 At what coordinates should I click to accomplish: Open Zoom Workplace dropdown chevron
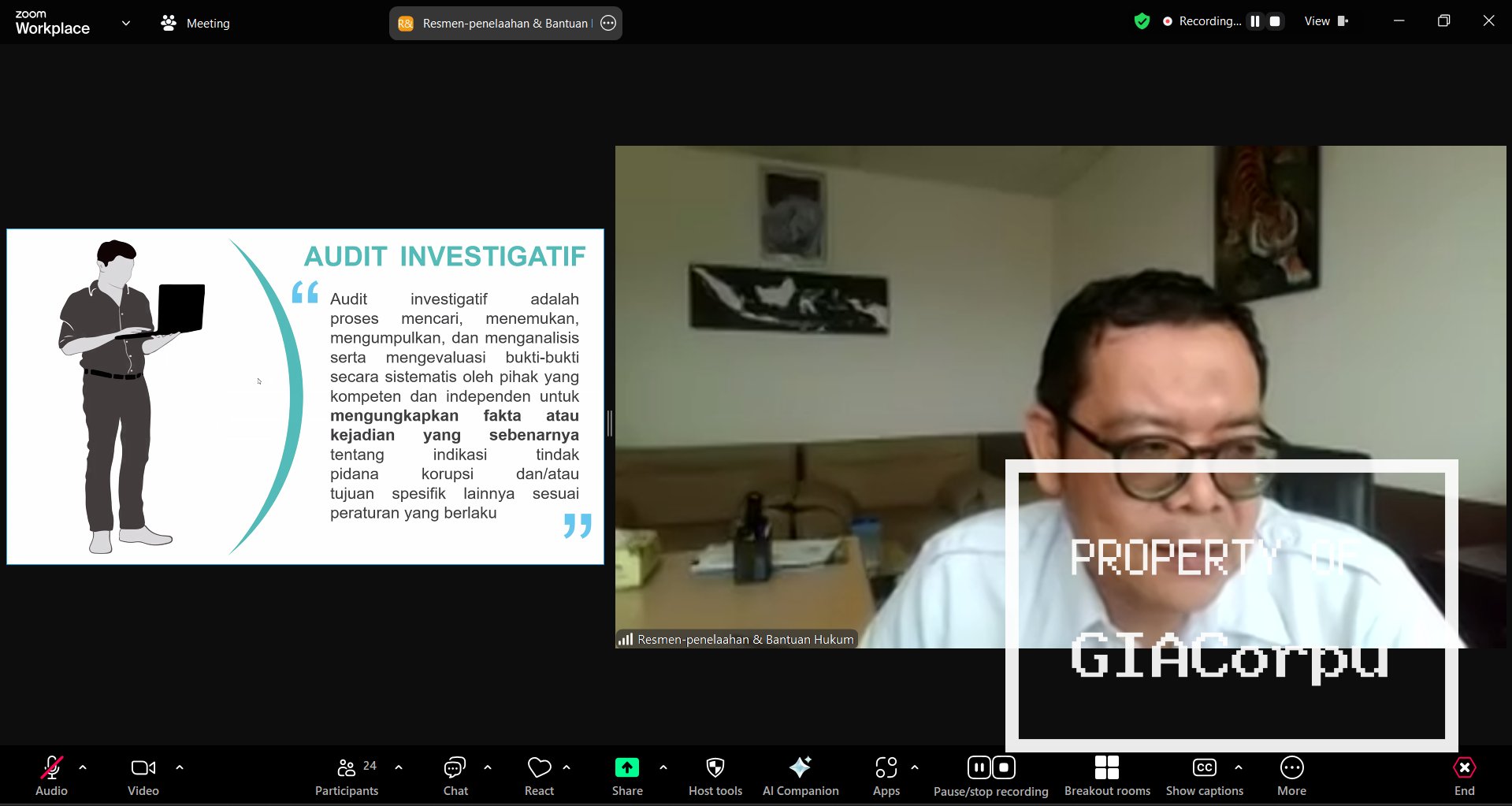[126, 23]
